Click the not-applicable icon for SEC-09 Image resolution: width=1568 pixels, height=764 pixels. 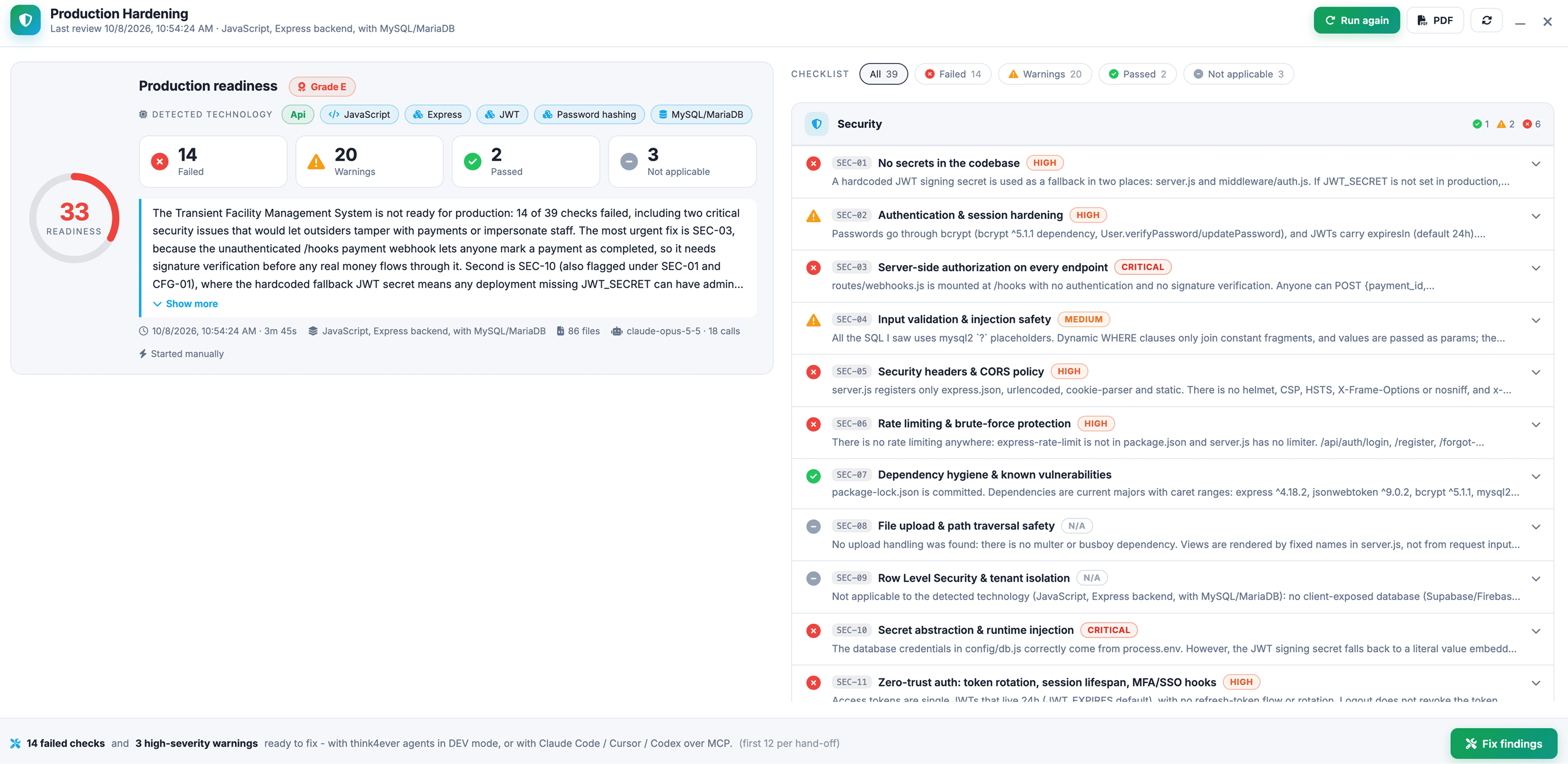click(x=813, y=578)
